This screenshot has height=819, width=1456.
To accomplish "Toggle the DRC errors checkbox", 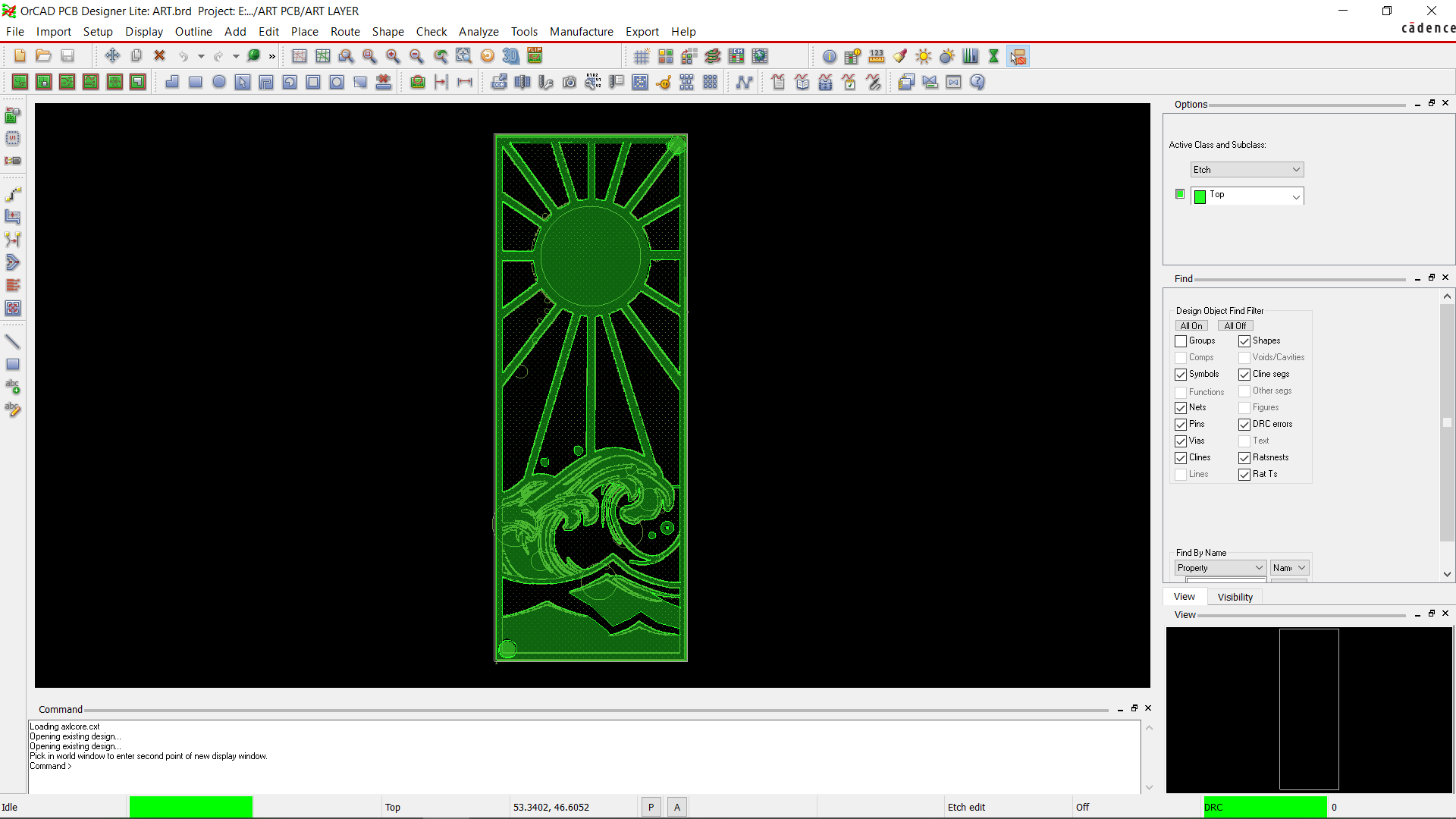I will coord(1244,425).
